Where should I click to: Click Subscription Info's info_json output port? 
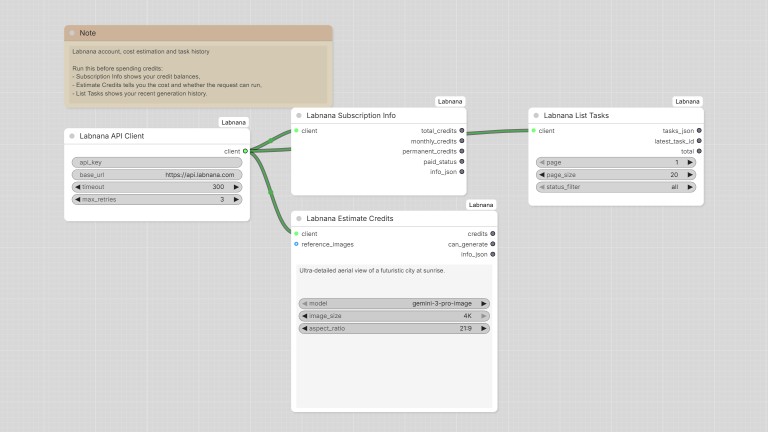[x=462, y=172]
